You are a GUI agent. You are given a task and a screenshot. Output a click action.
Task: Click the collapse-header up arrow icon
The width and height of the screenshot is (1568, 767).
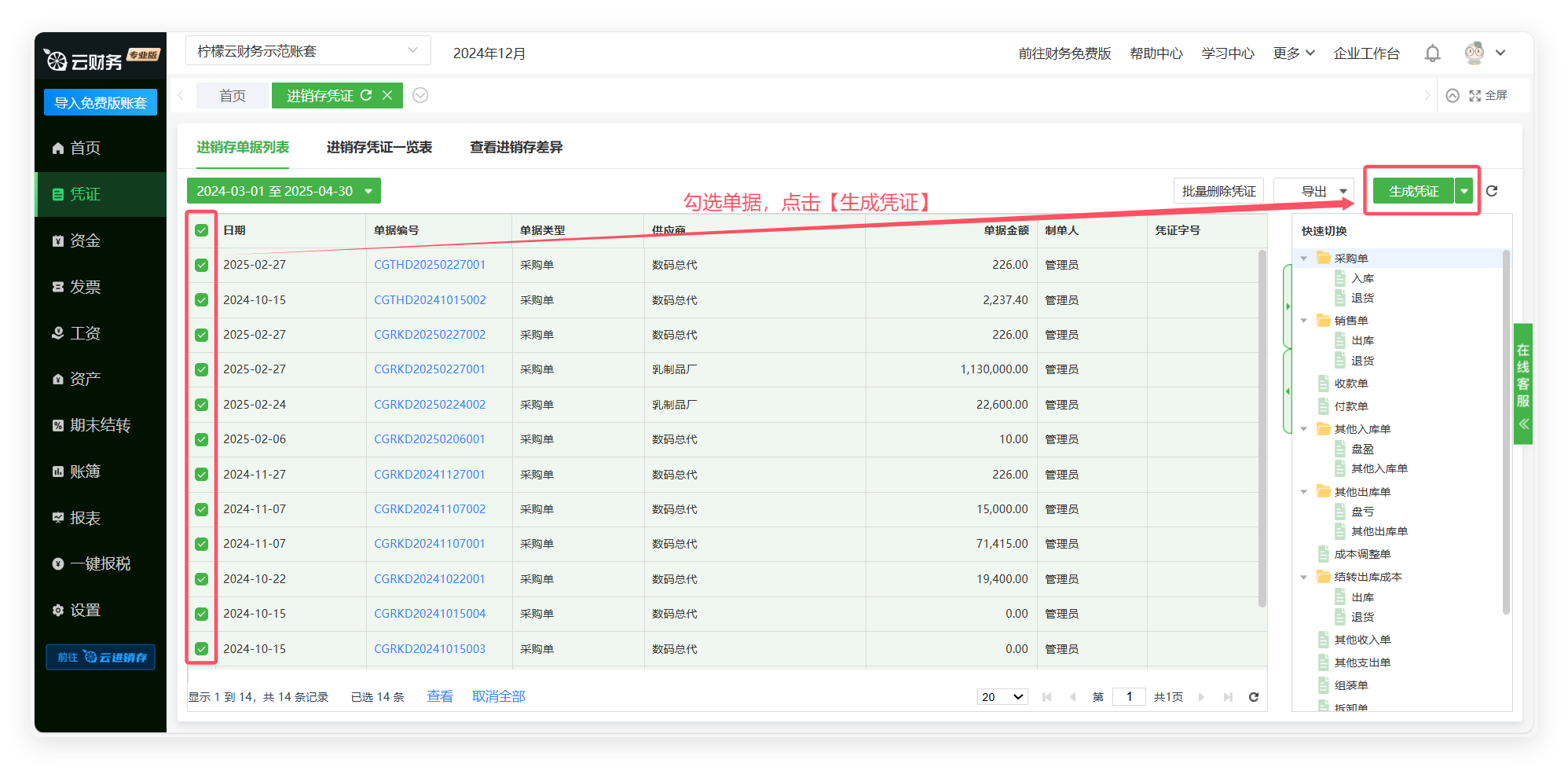1453,95
